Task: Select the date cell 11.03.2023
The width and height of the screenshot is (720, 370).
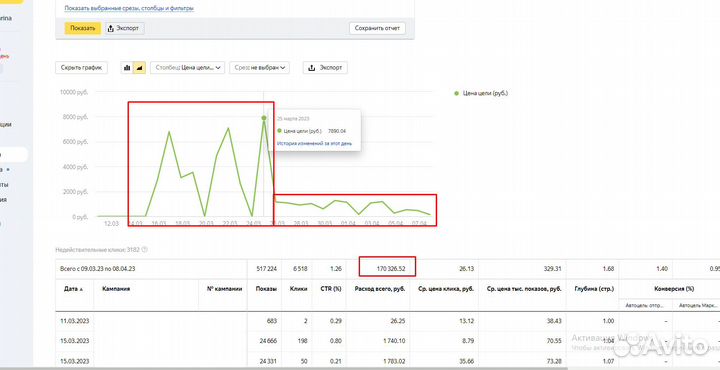Action: (x=74, y=321)
